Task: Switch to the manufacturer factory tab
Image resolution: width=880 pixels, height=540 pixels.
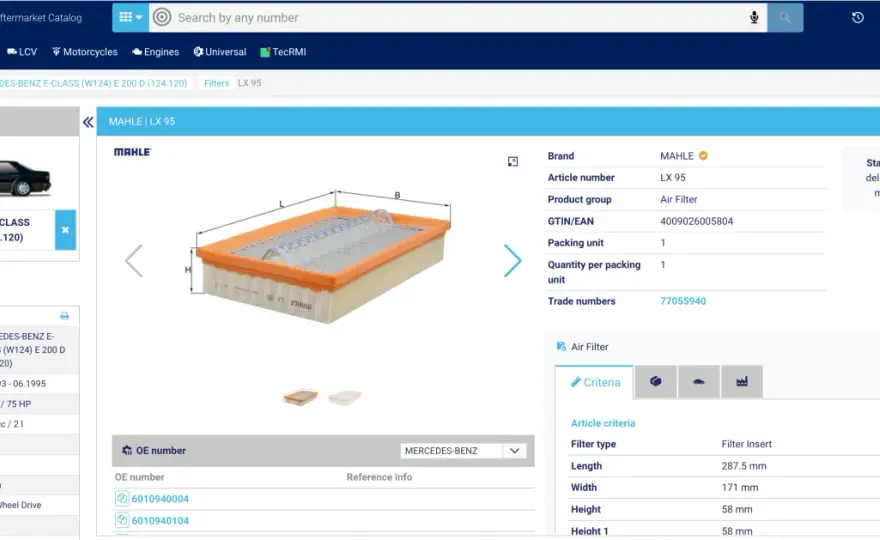Action: pyautogui.click(x=741, y=382)
